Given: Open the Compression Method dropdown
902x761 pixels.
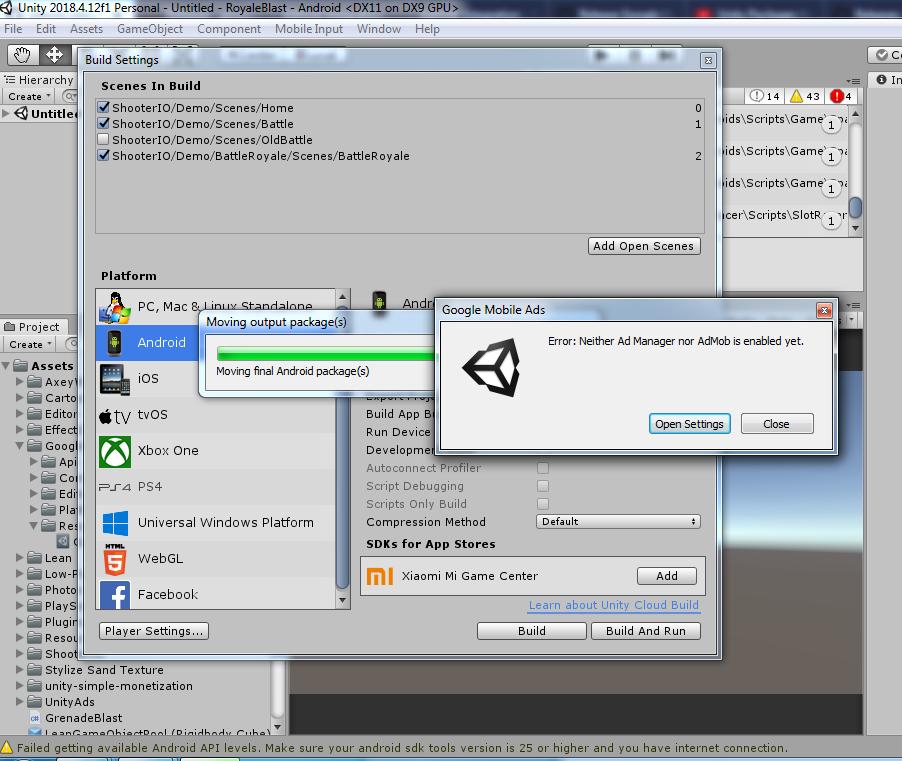Looking at the screenshot, I should click(x=618, y=521).
